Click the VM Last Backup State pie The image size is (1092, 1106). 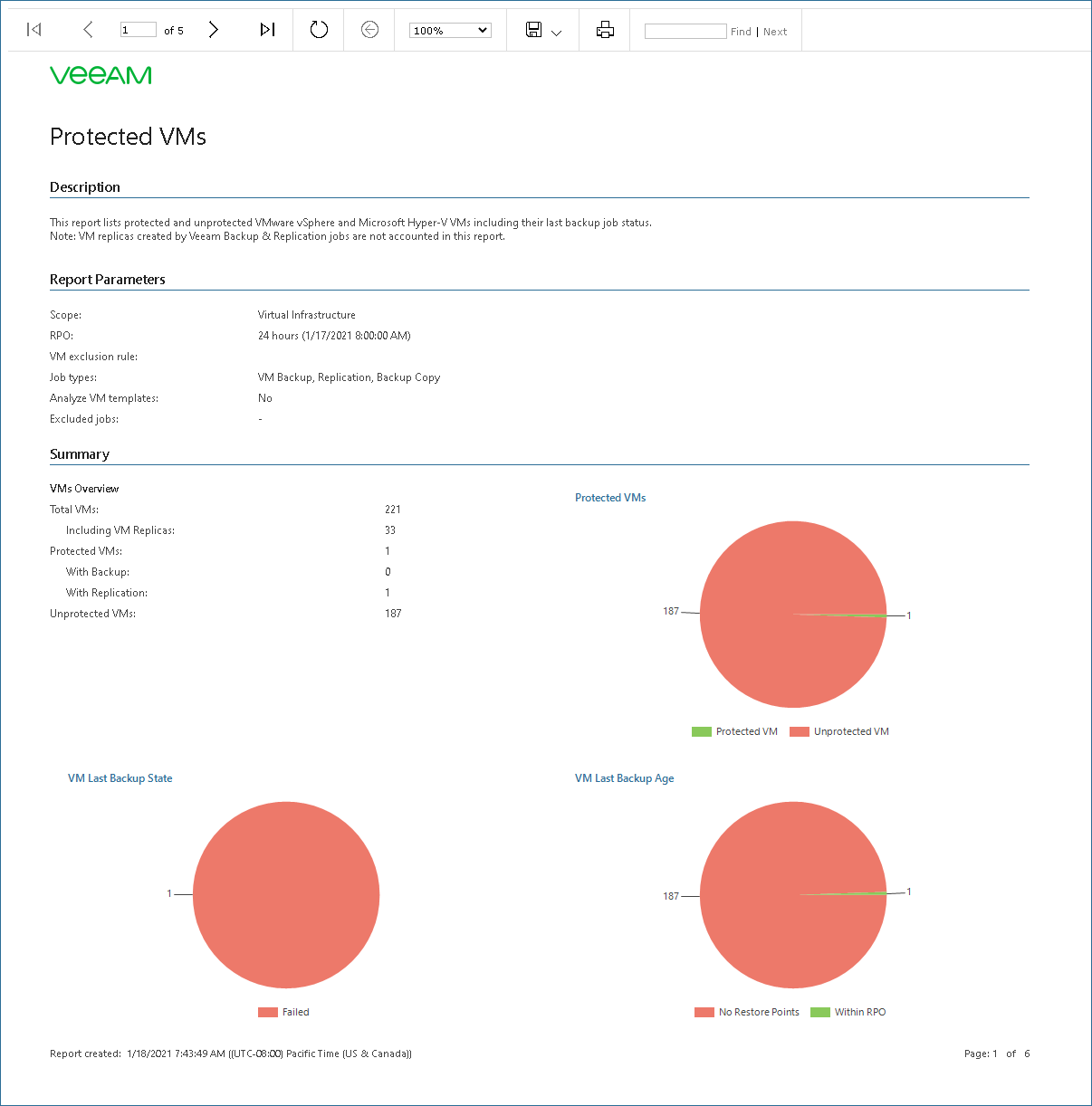click(286, 895)
